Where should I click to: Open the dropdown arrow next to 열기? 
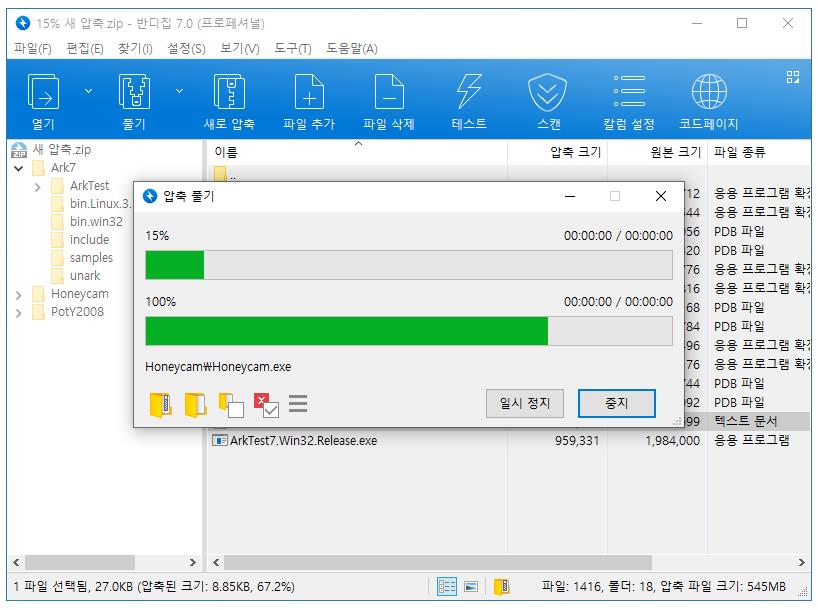click(x=89, y=91)
